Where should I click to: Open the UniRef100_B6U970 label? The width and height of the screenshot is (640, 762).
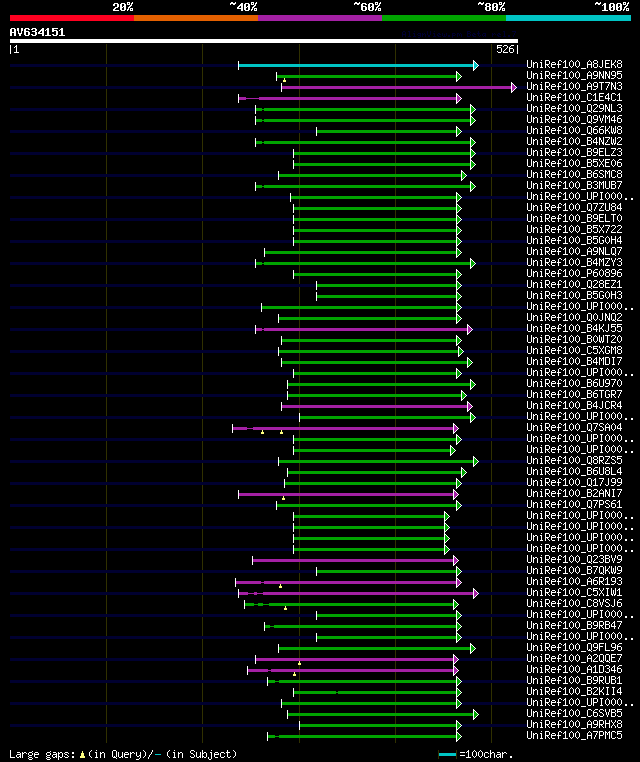tap(574, 384)
